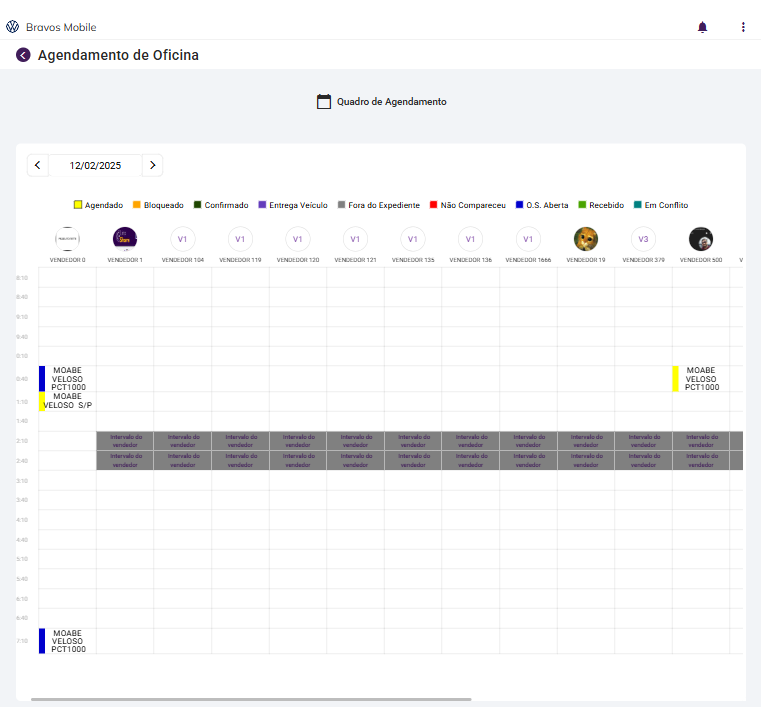Image resolution: width=761 pixels, height=707 pixels.
Task: Select the Vendedor 19 avatar
Action: tap(586, 239)
